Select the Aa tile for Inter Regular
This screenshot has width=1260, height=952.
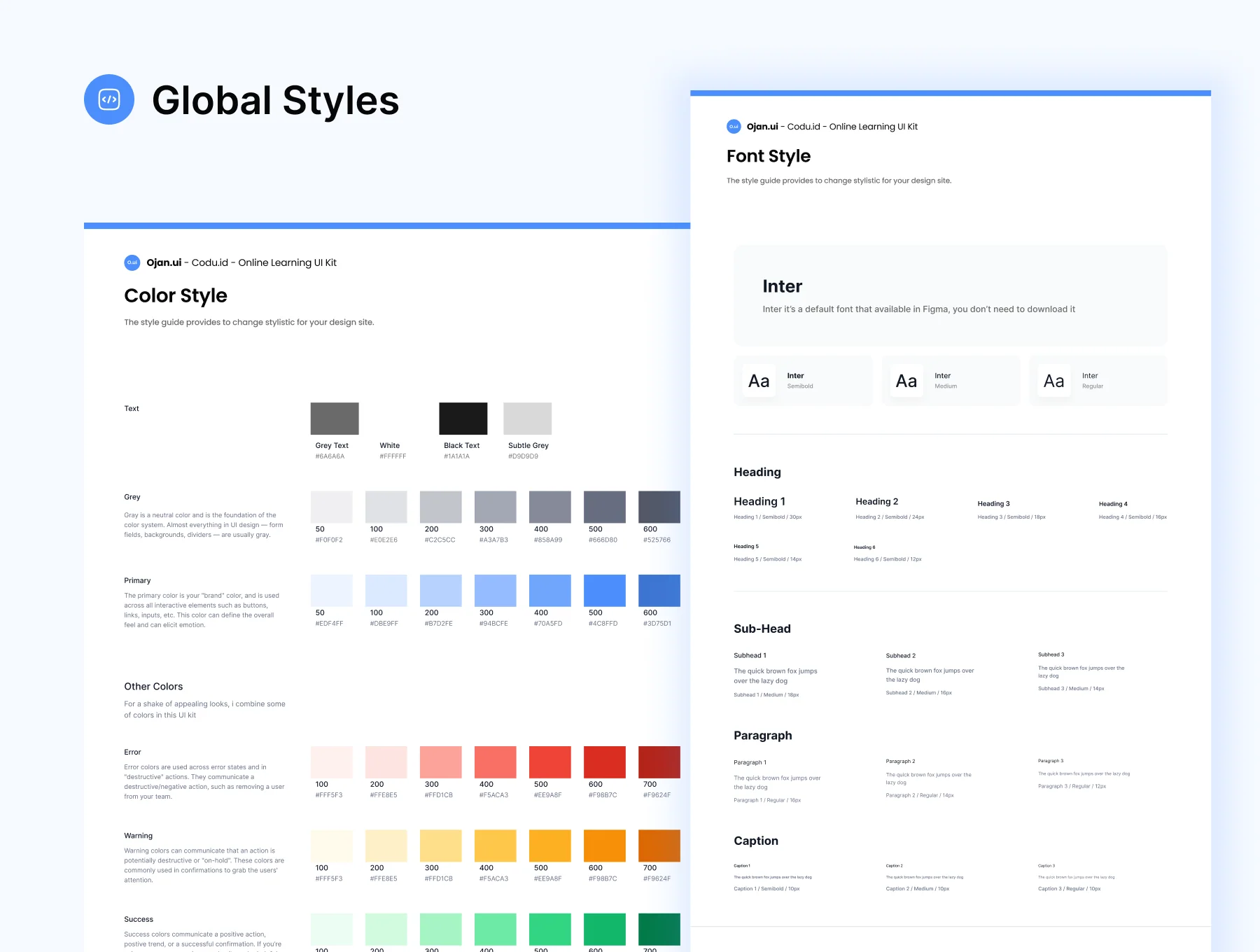1053,381
